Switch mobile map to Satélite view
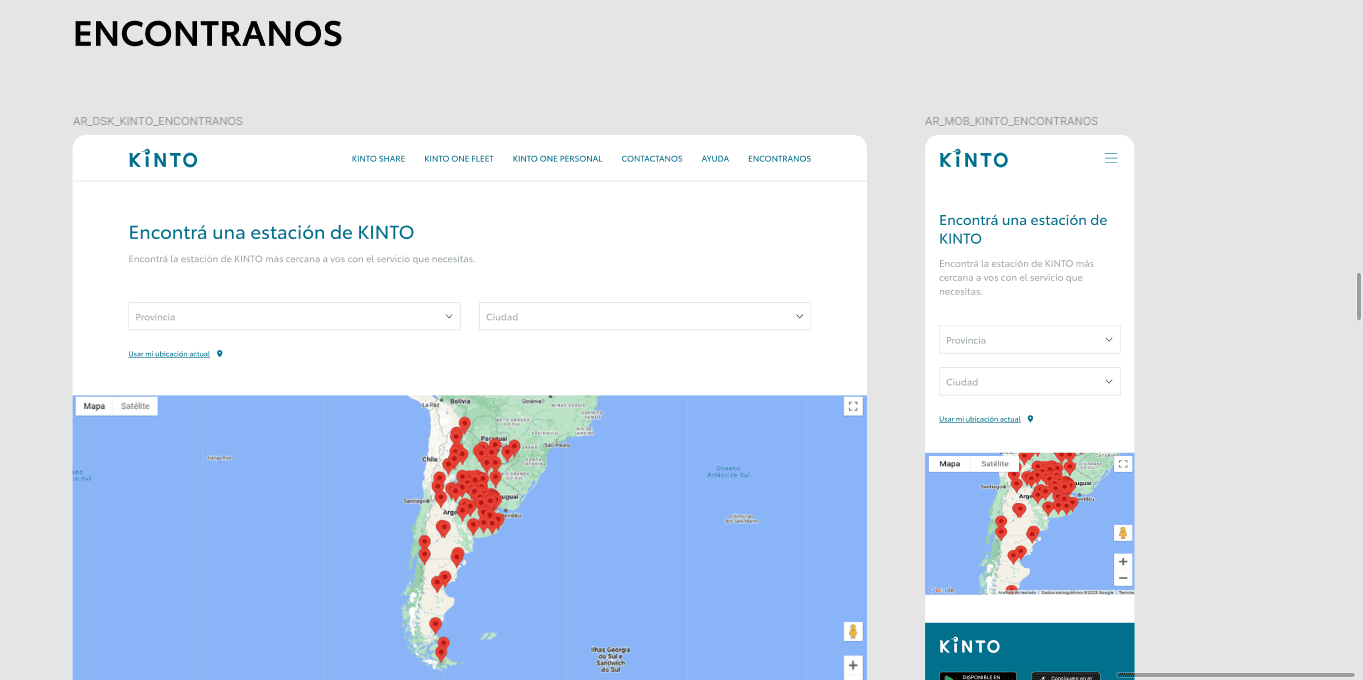Viewport: 1363px width, 680px height. coord(995,464)
